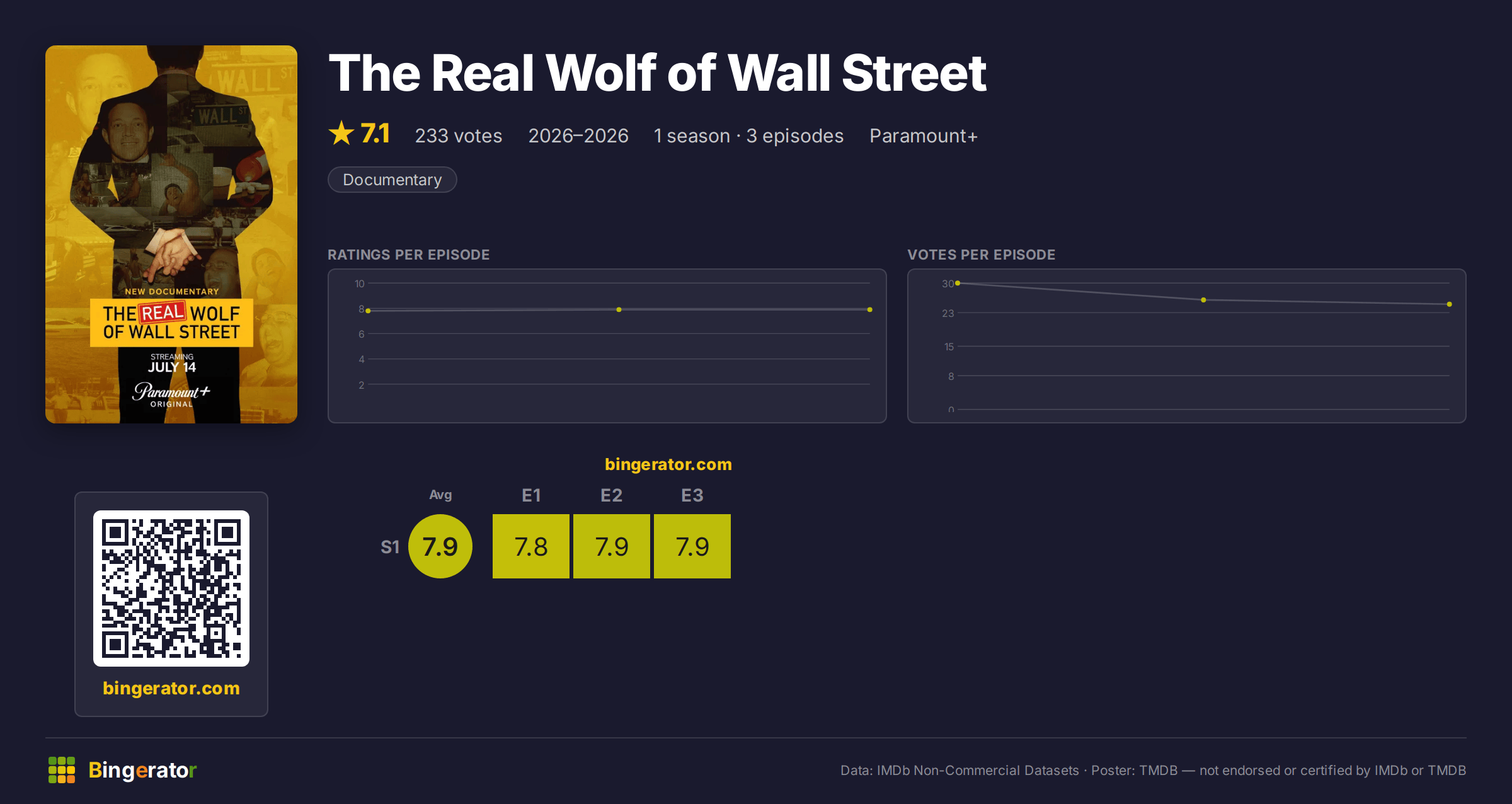Select the E3 rating tile
1512x804 pixels.
click(x=692, y=546)
